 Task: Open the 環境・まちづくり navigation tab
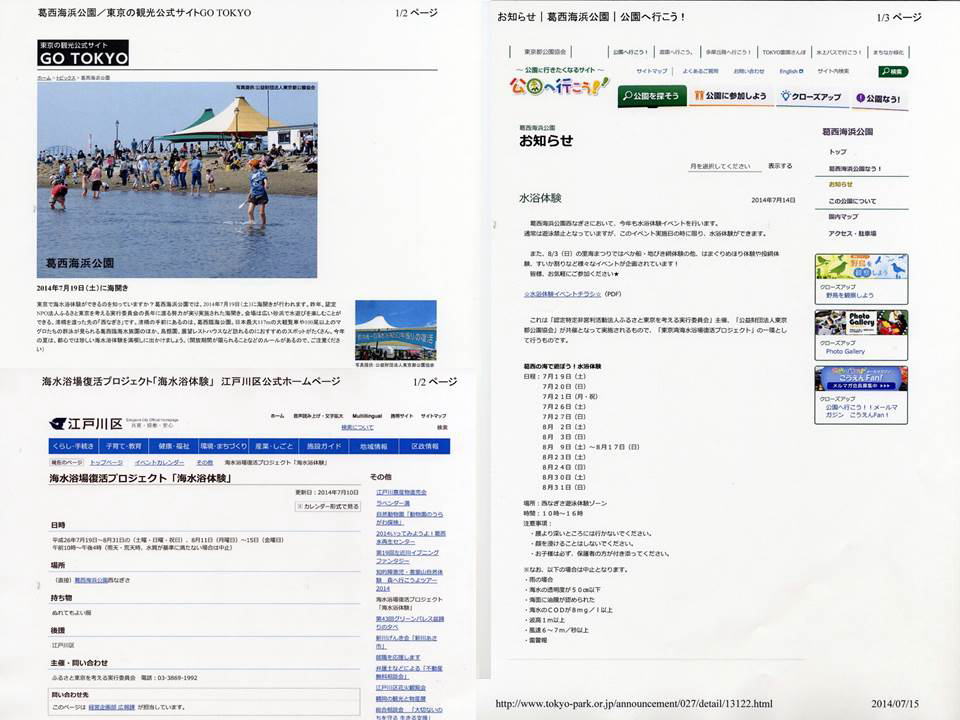[x=223, y=446]
